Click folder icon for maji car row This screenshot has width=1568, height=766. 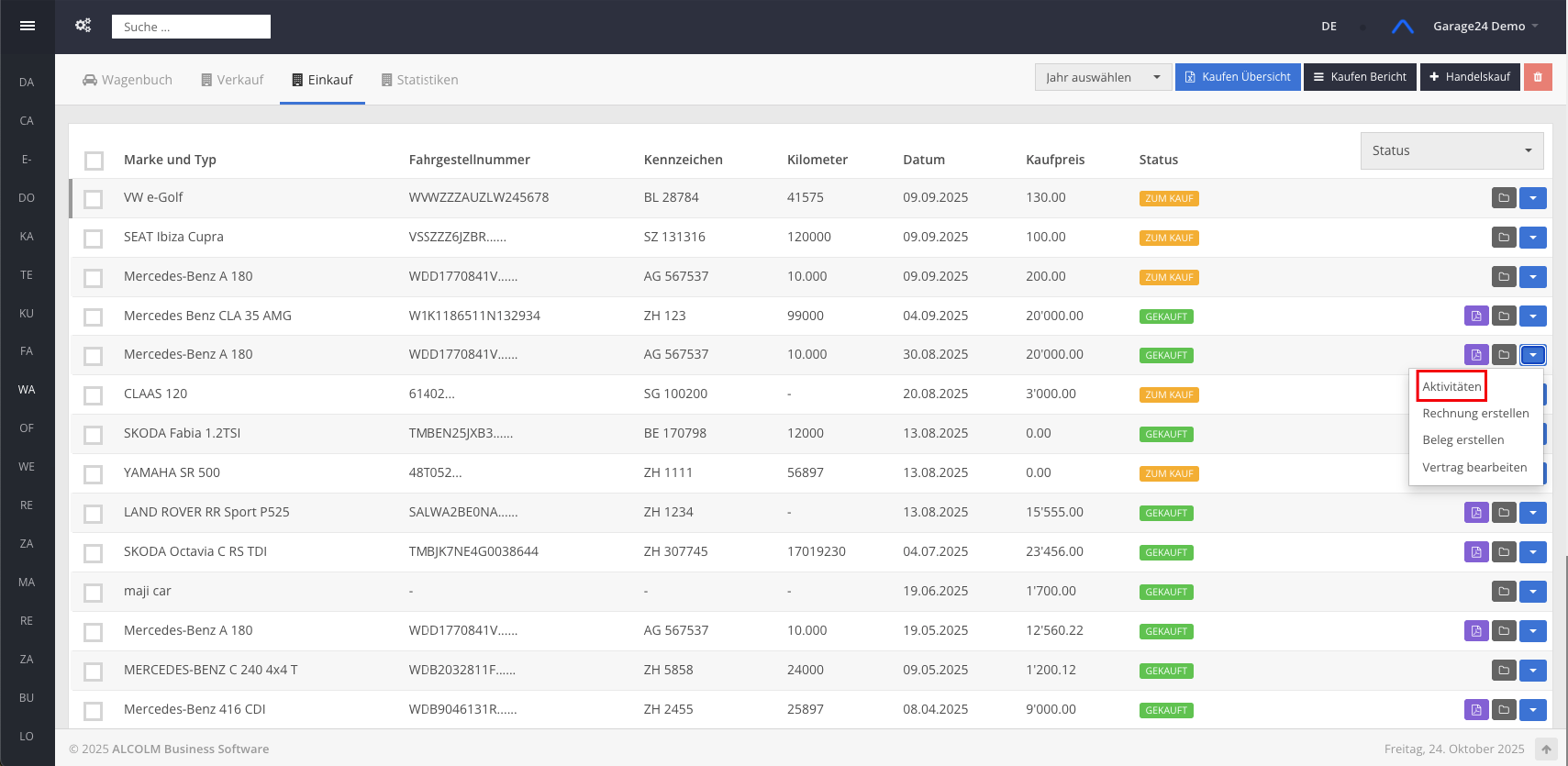tap(1504, 592)
